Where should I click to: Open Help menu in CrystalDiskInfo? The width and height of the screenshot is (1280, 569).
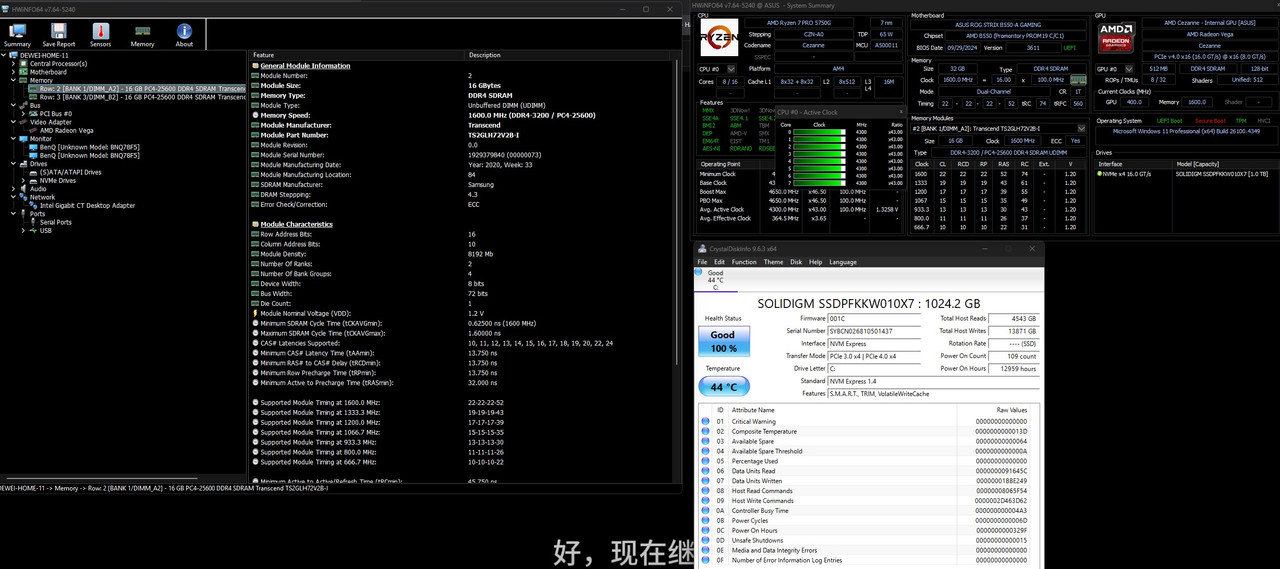815,262
